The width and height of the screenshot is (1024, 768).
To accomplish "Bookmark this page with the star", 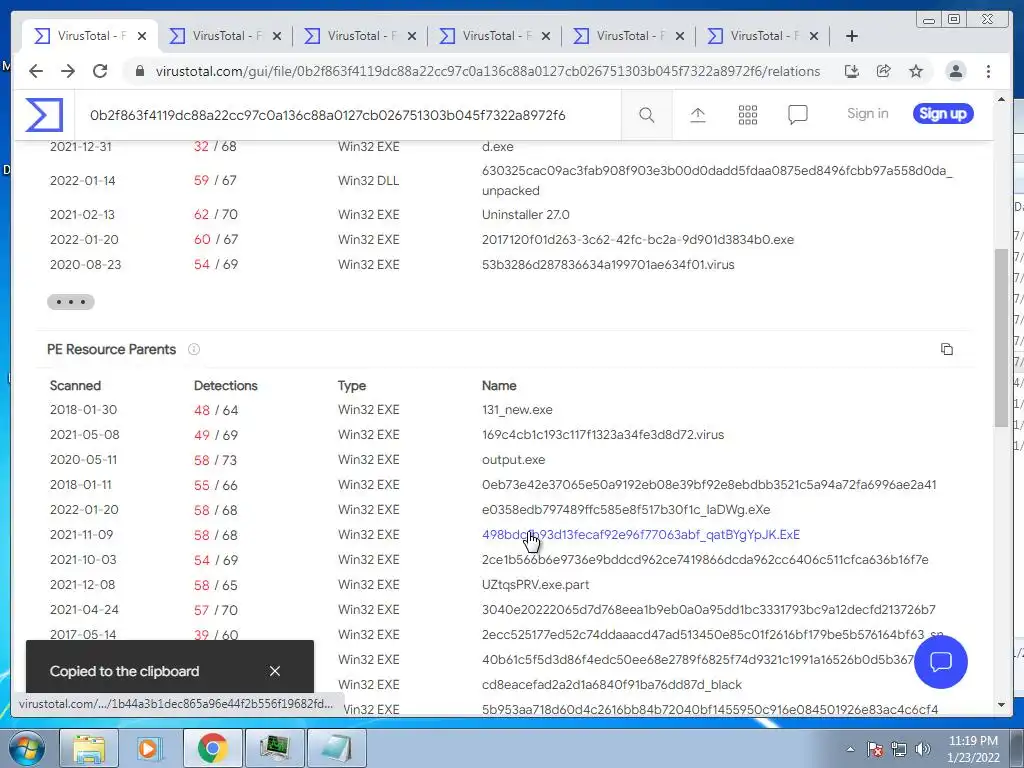I will 916,71.
